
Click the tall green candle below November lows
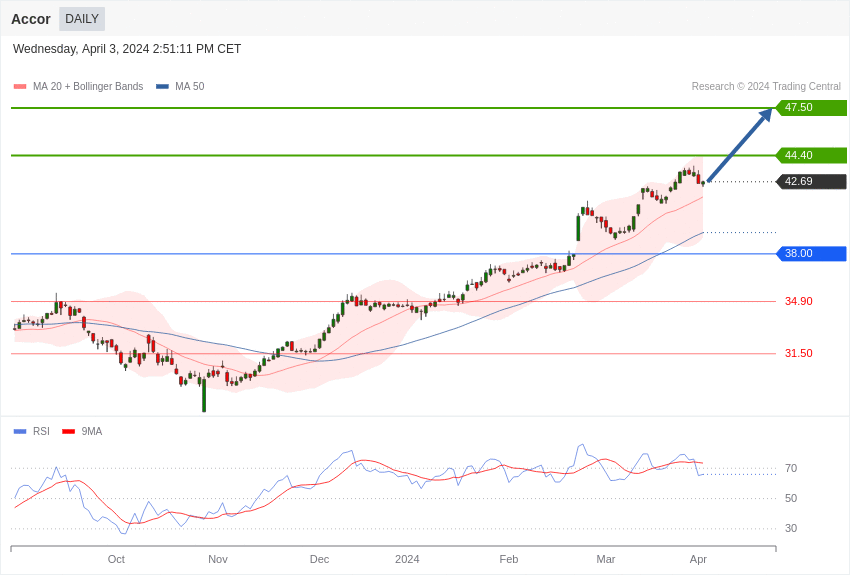(204, 394)
